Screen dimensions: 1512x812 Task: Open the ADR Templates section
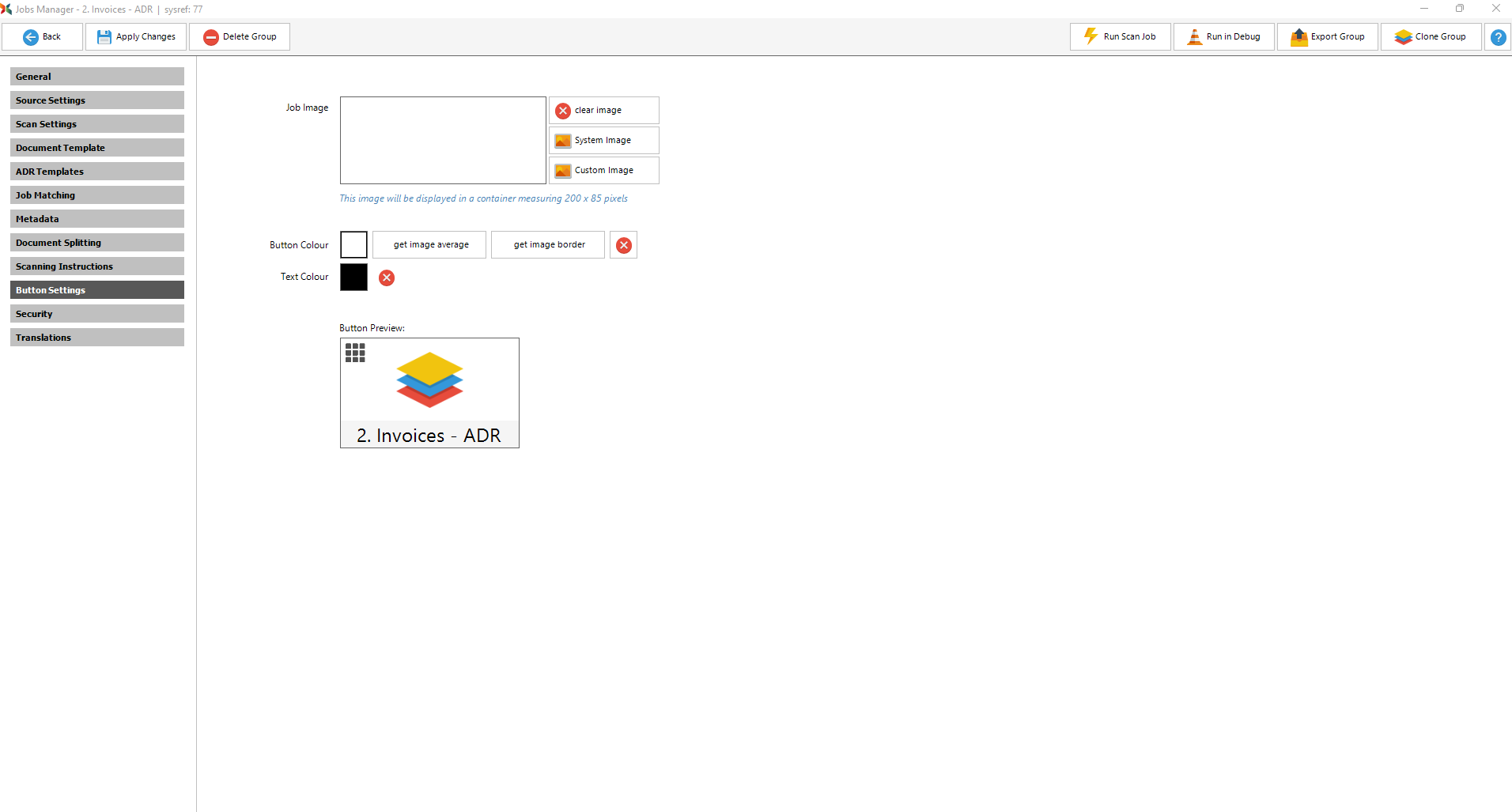click(x=96, y=172)
